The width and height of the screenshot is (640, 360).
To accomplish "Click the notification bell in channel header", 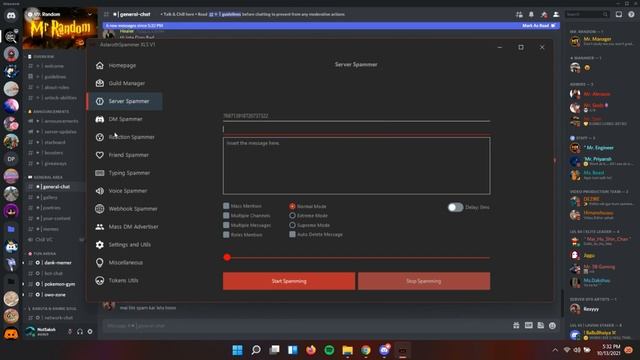I will pyautogui.click(x=531, y=14).
